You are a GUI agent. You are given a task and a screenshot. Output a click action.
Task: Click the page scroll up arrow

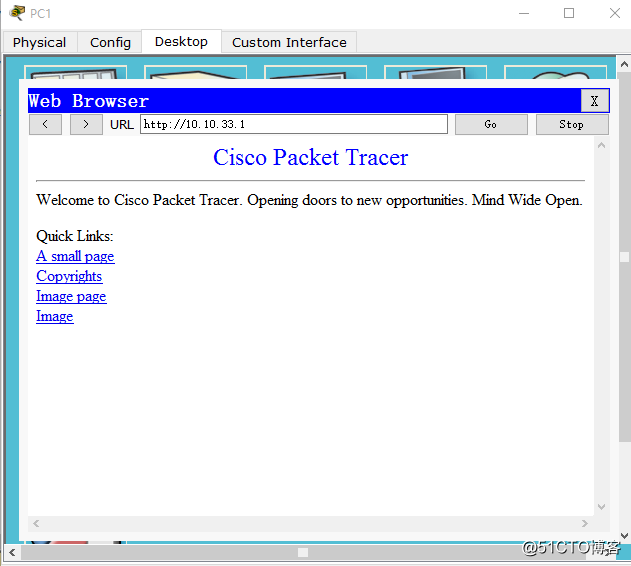[x=601, y=145]
